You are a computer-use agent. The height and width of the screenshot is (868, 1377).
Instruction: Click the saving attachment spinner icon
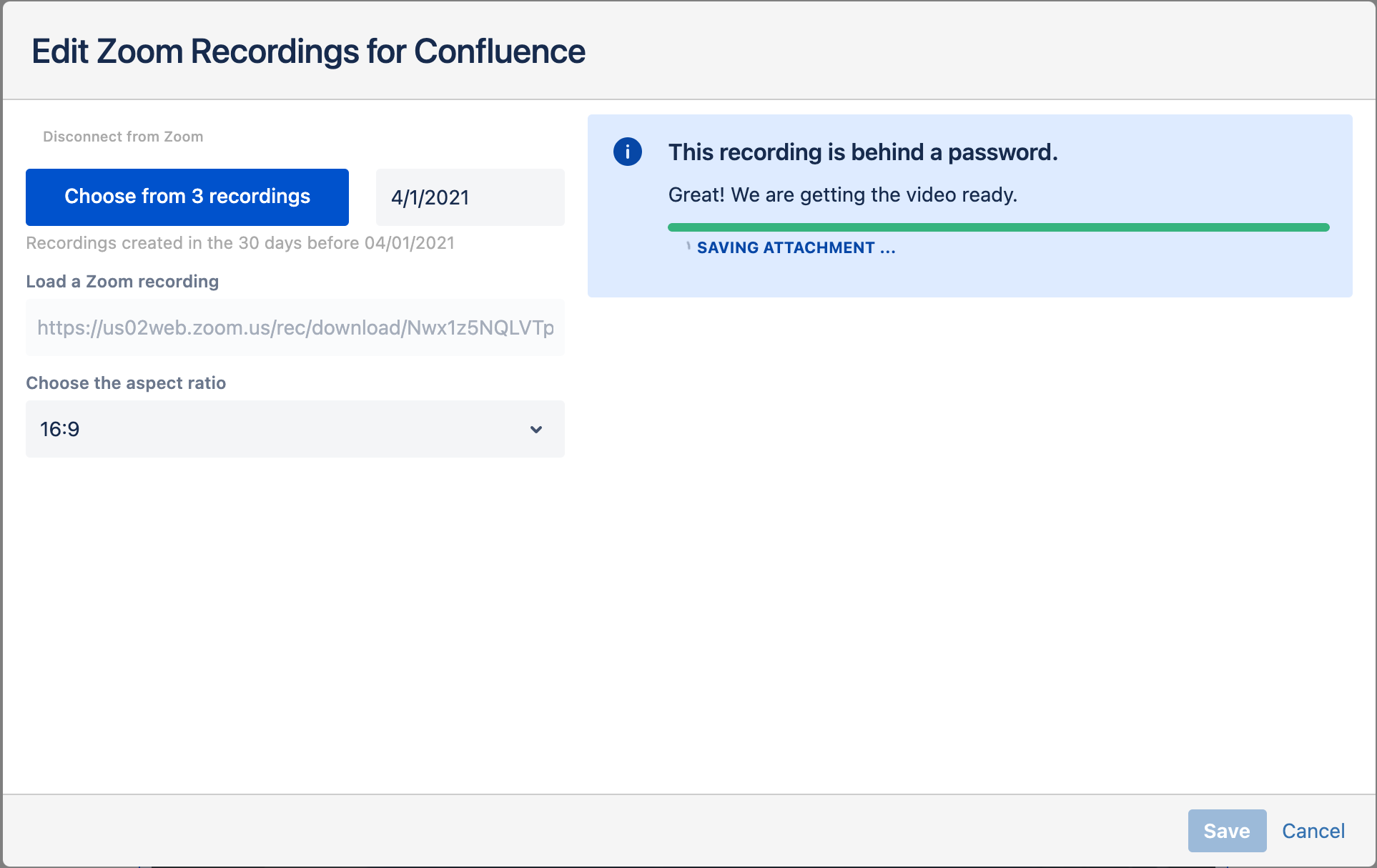[x=688, y=247]
